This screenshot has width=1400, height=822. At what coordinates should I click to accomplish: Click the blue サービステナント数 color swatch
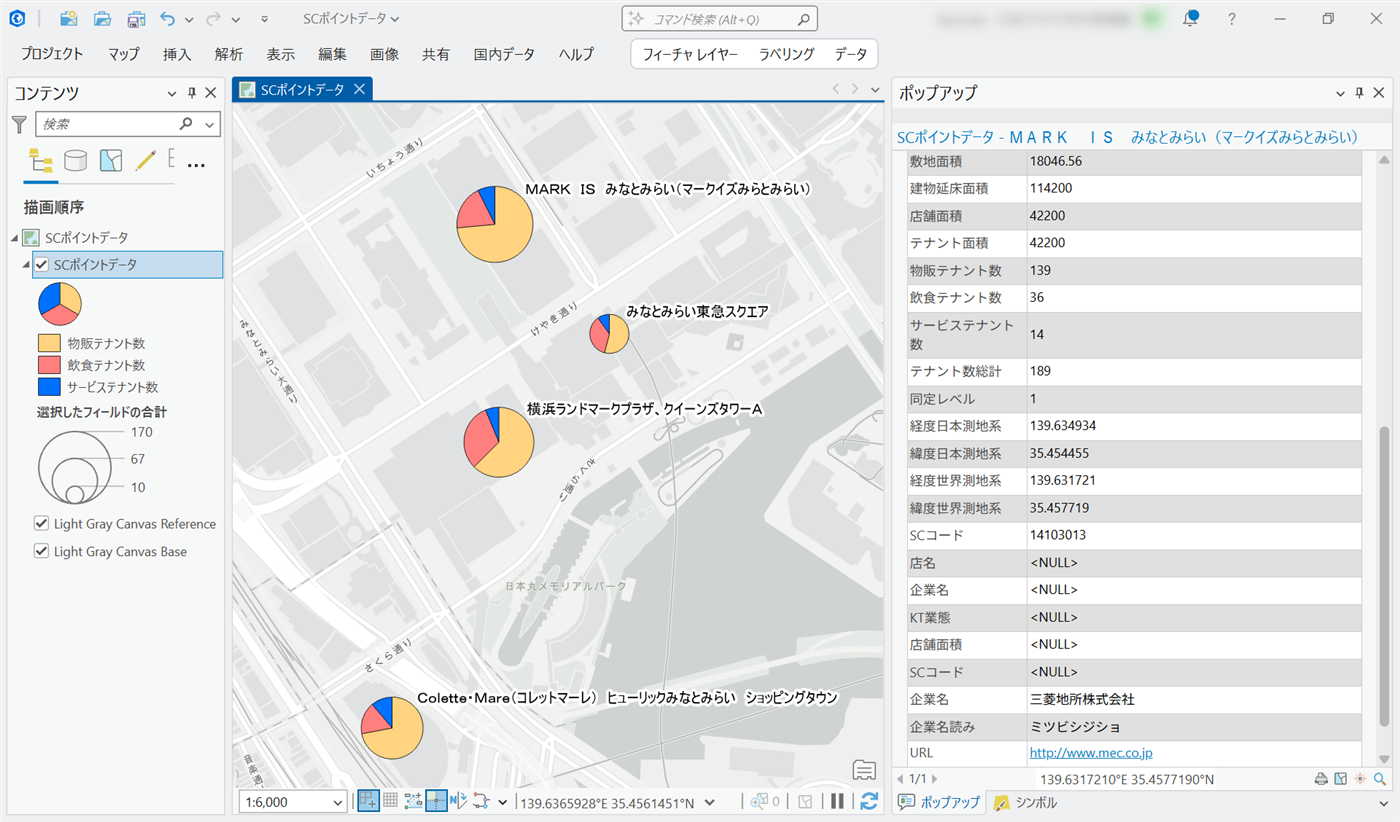click(50, 387)
